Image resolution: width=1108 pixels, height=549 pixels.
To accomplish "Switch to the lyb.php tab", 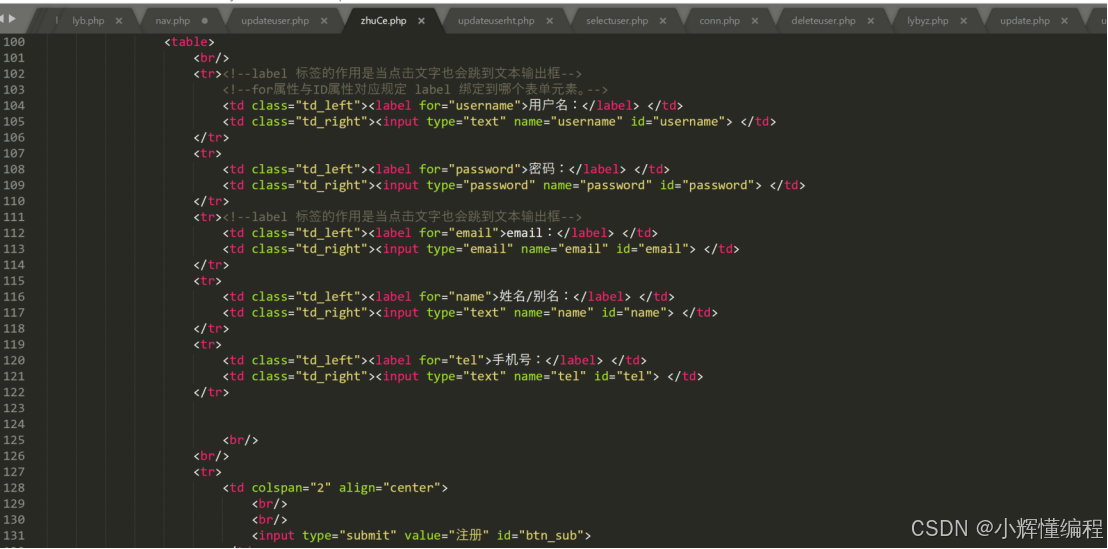I will tap(88, 20).
